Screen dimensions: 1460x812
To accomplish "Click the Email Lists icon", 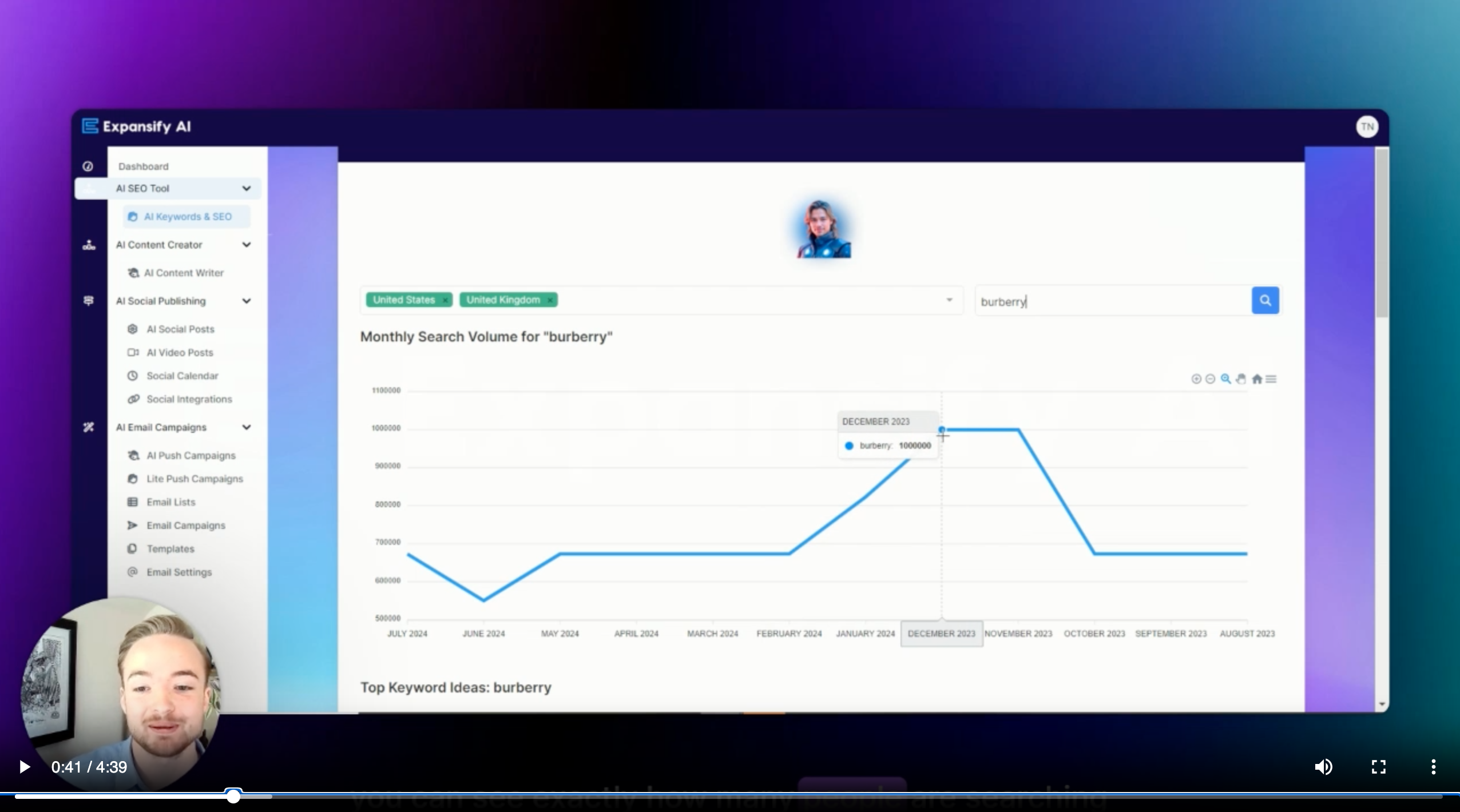I will click(133, 502).
